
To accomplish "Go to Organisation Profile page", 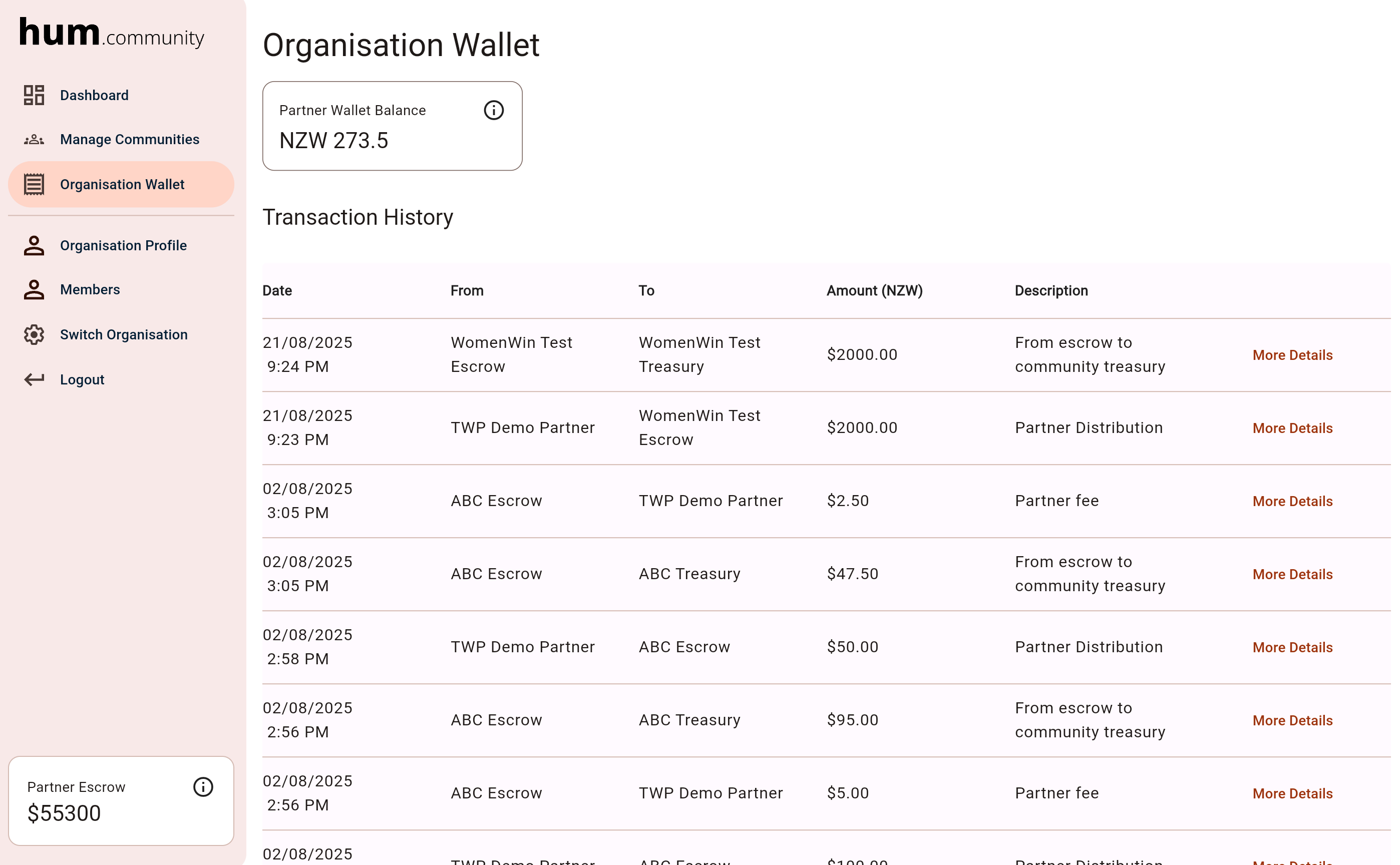I will click(x=123, y=245).
